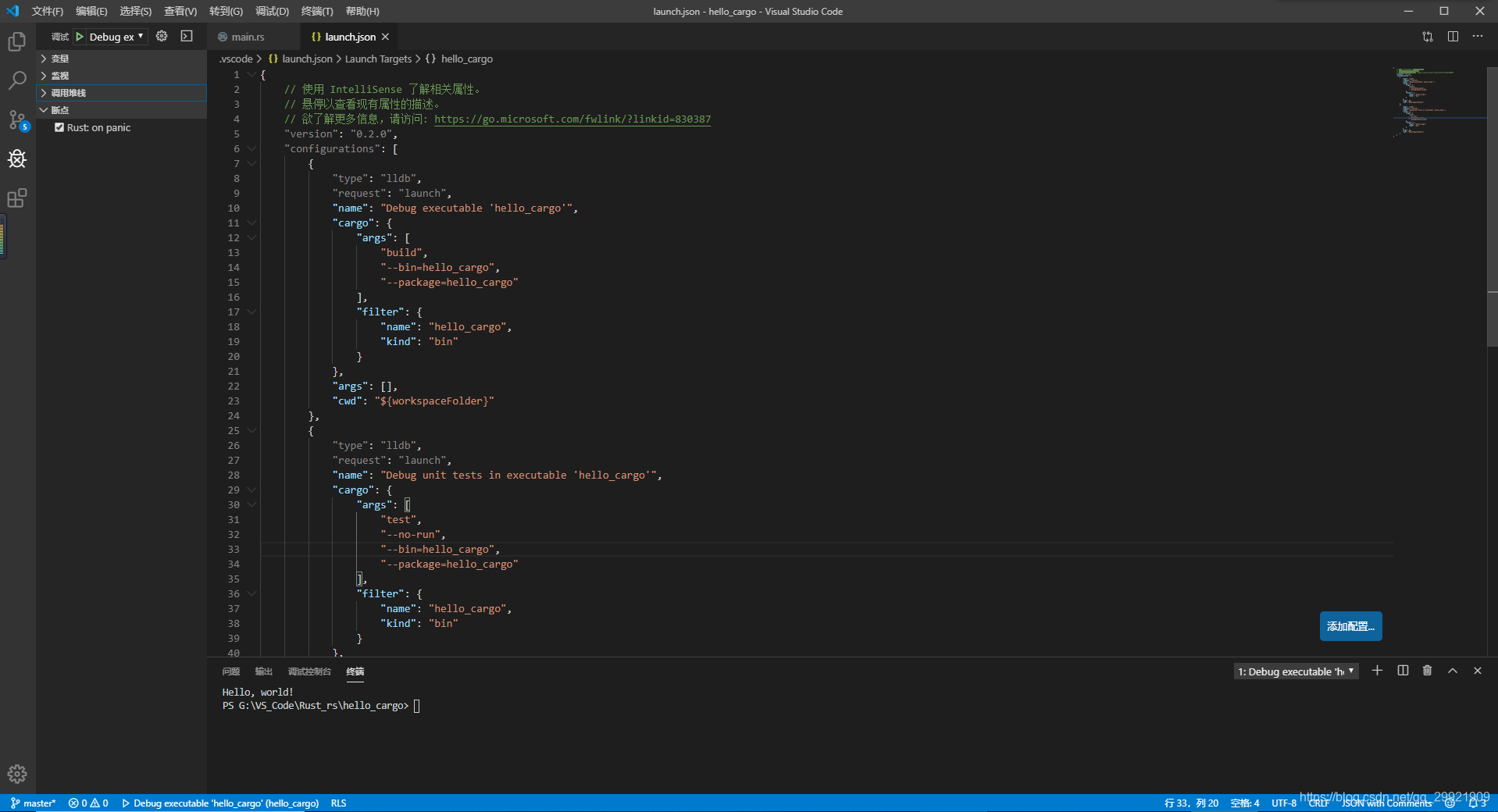Split the editor to the right
1498x812 pixels.
[x=1453, y=37]
